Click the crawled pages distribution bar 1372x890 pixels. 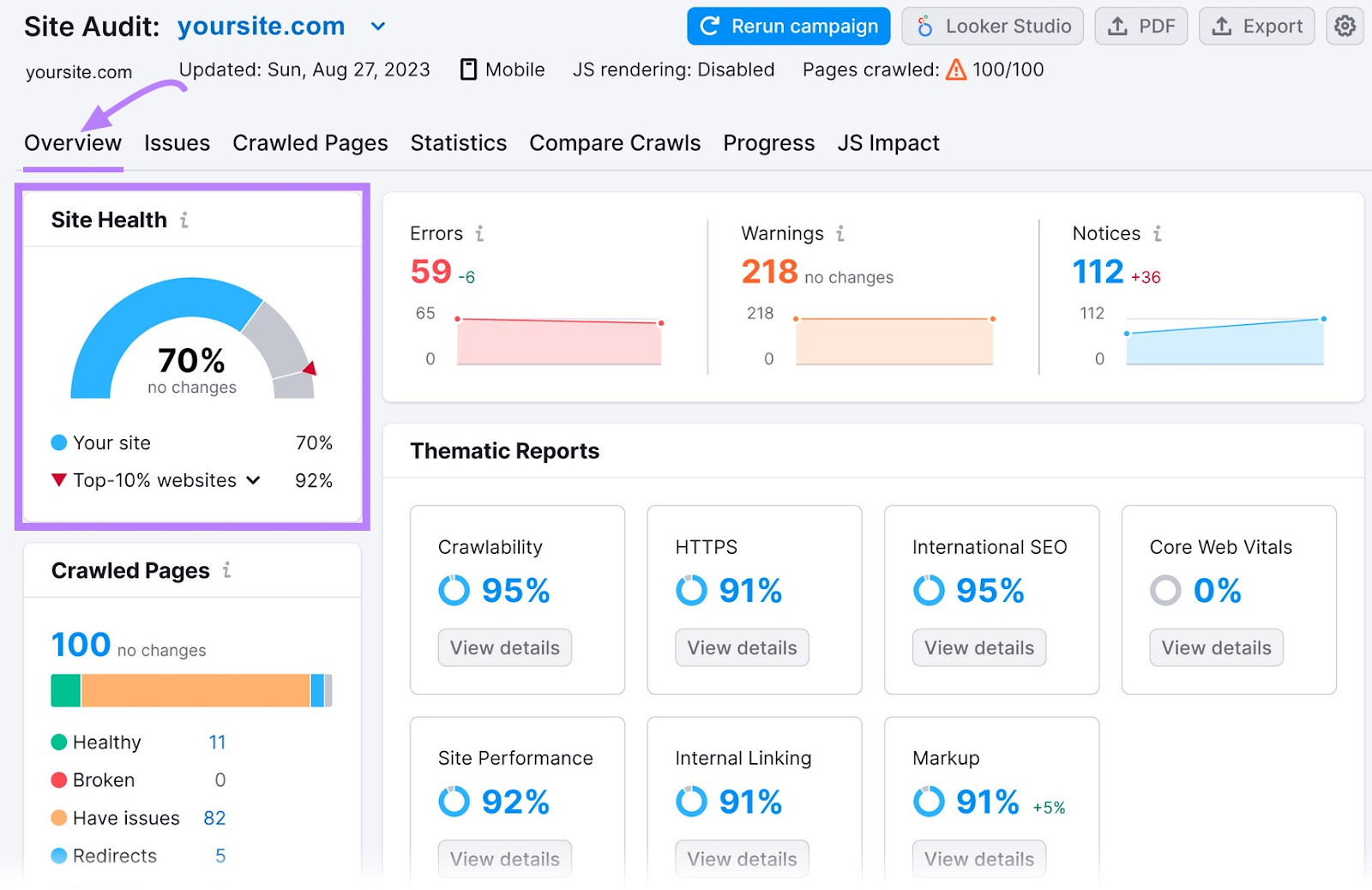pyautogui.click(x=190, y=690)
